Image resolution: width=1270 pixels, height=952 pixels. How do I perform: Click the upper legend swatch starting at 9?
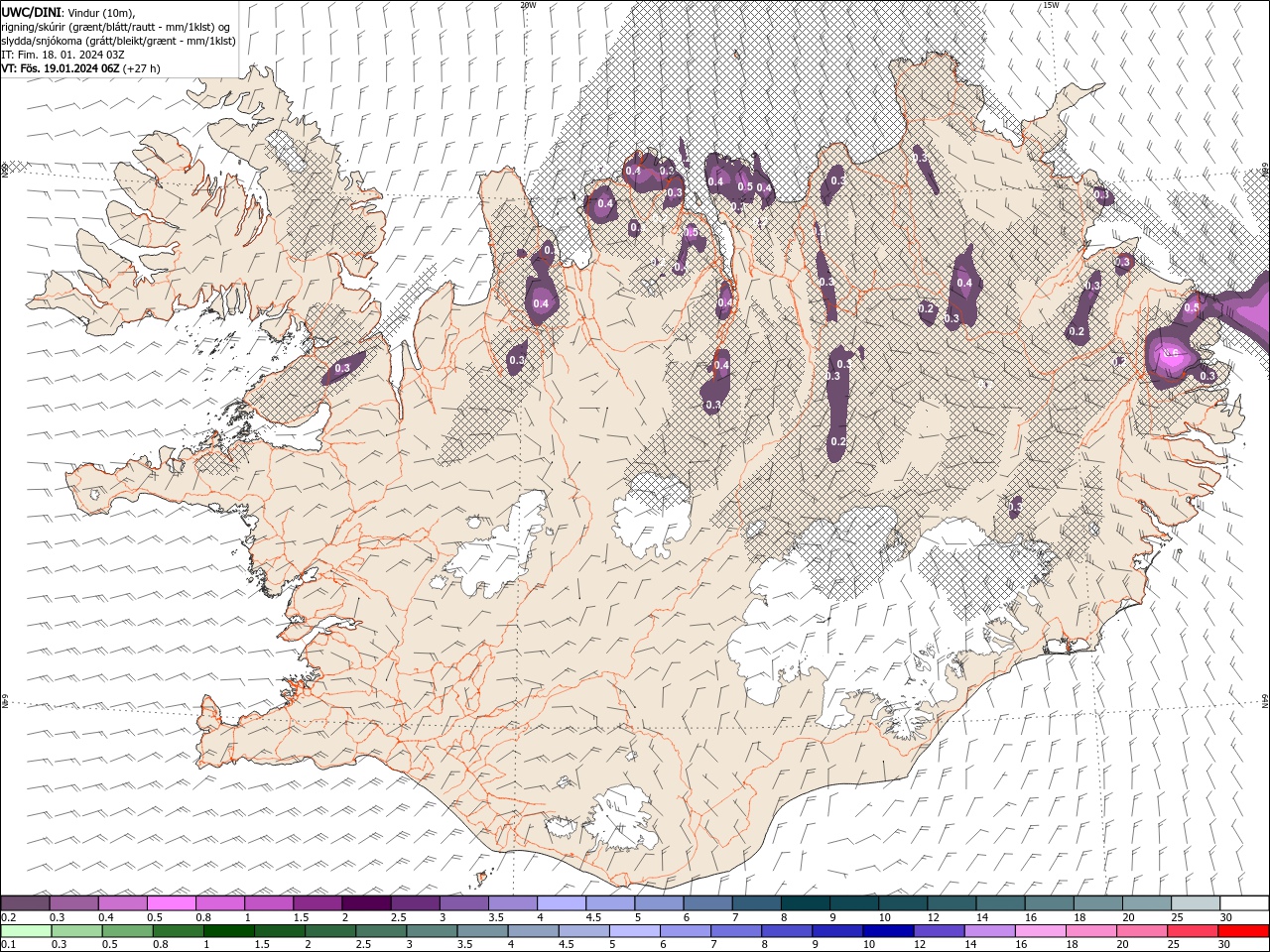click(x=853, y=903)
